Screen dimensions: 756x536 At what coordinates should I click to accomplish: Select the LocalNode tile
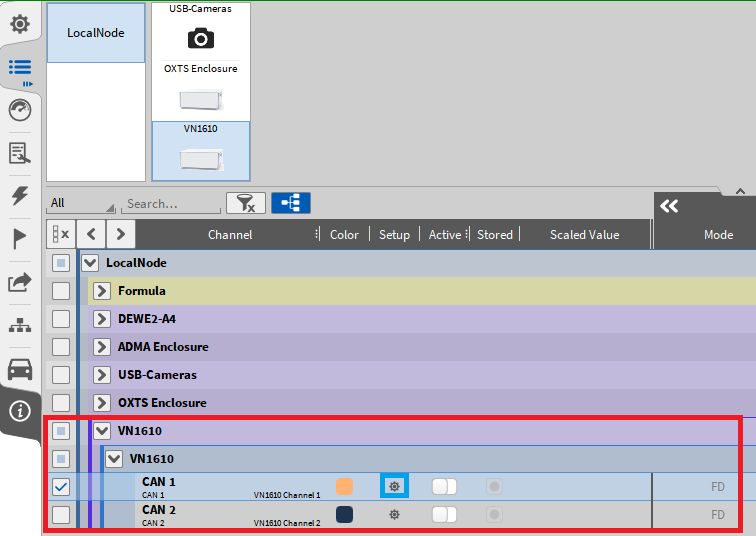pyautogui.click(x=96, y=33)
